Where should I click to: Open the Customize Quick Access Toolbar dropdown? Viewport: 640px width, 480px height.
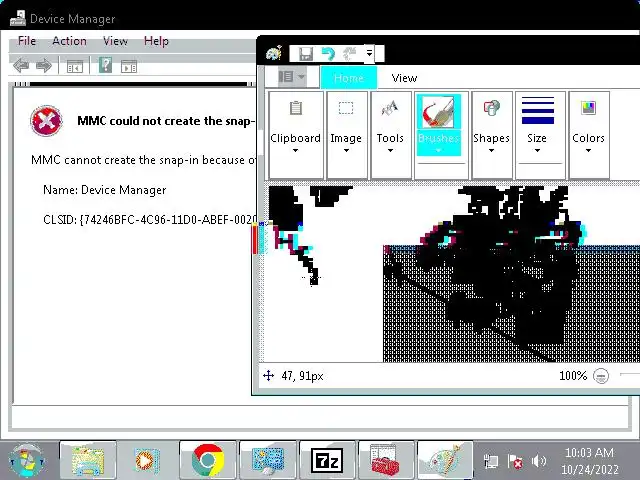tap(369, 53)
